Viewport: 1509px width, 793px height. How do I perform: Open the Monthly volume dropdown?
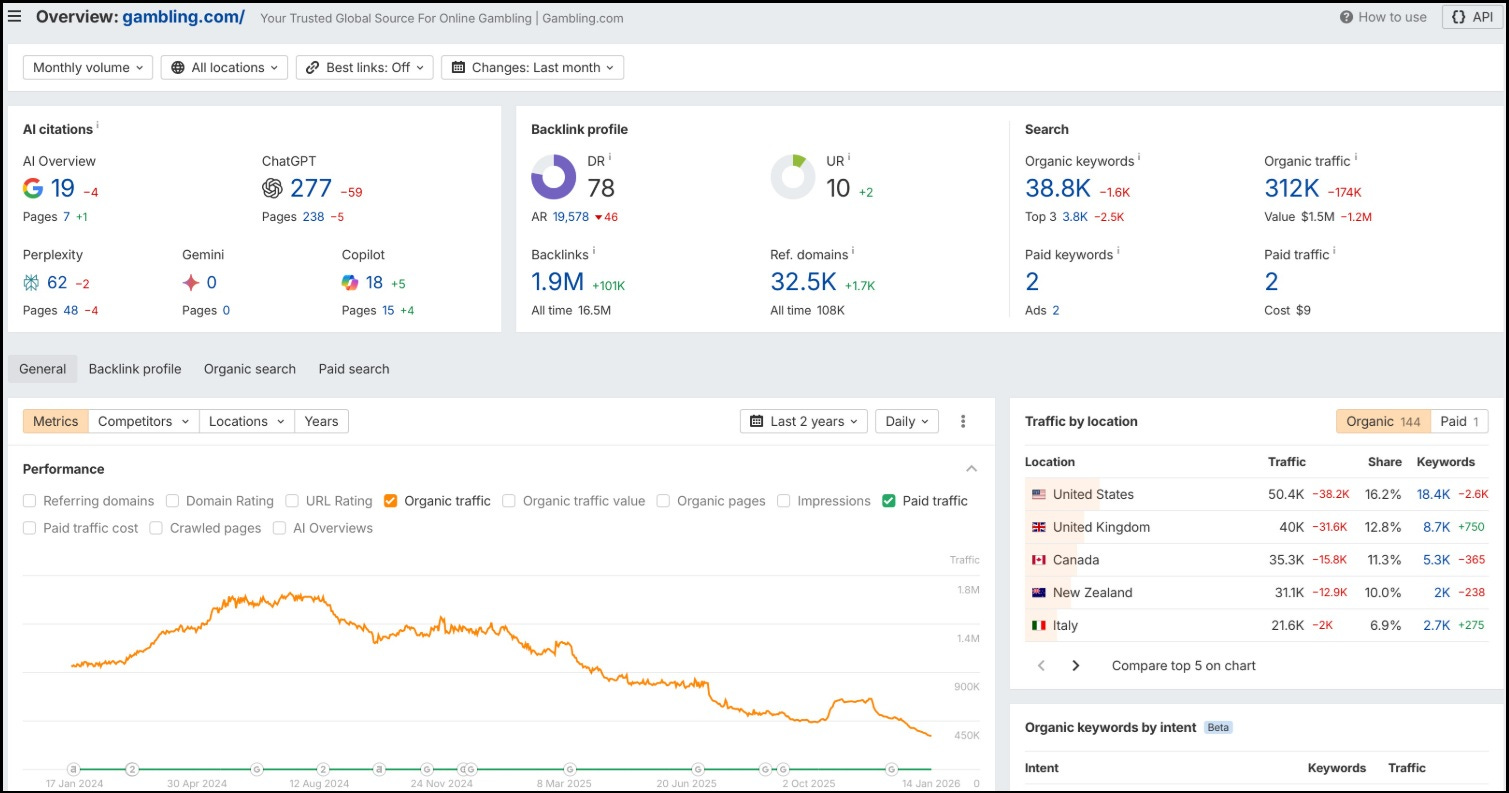click(88, 68)
